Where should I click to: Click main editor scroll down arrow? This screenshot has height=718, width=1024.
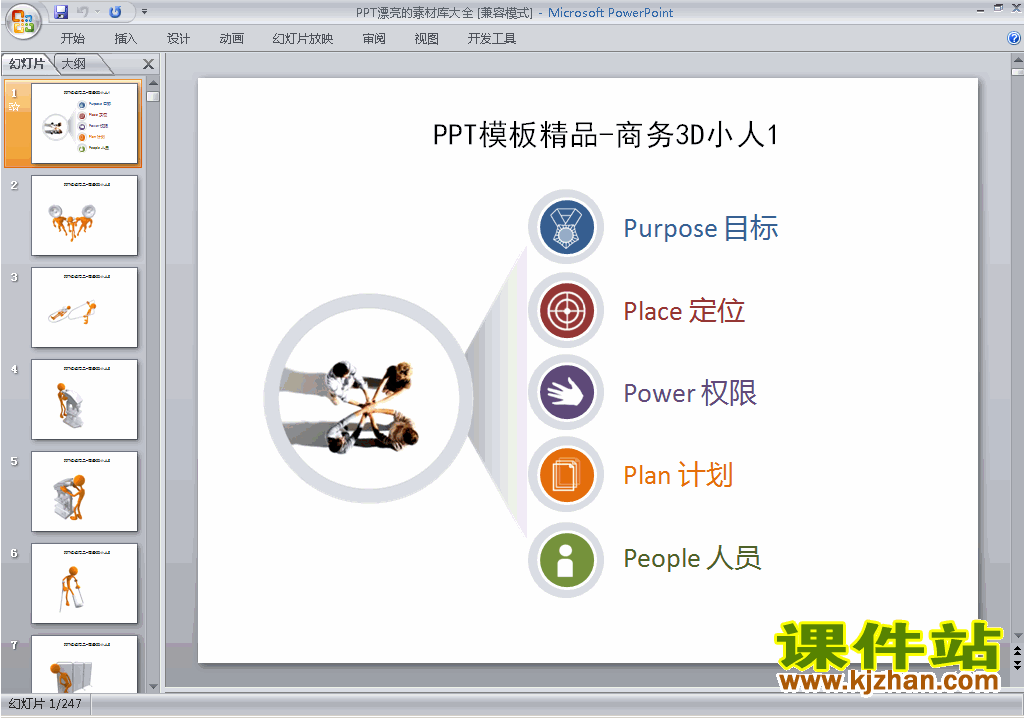[x=1017, y=635]
